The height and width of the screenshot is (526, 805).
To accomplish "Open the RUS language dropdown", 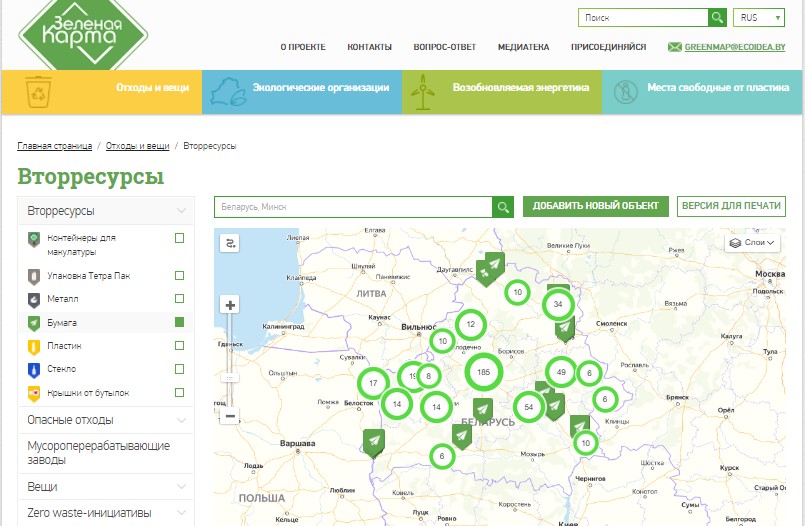I will [x=760, y=18].
